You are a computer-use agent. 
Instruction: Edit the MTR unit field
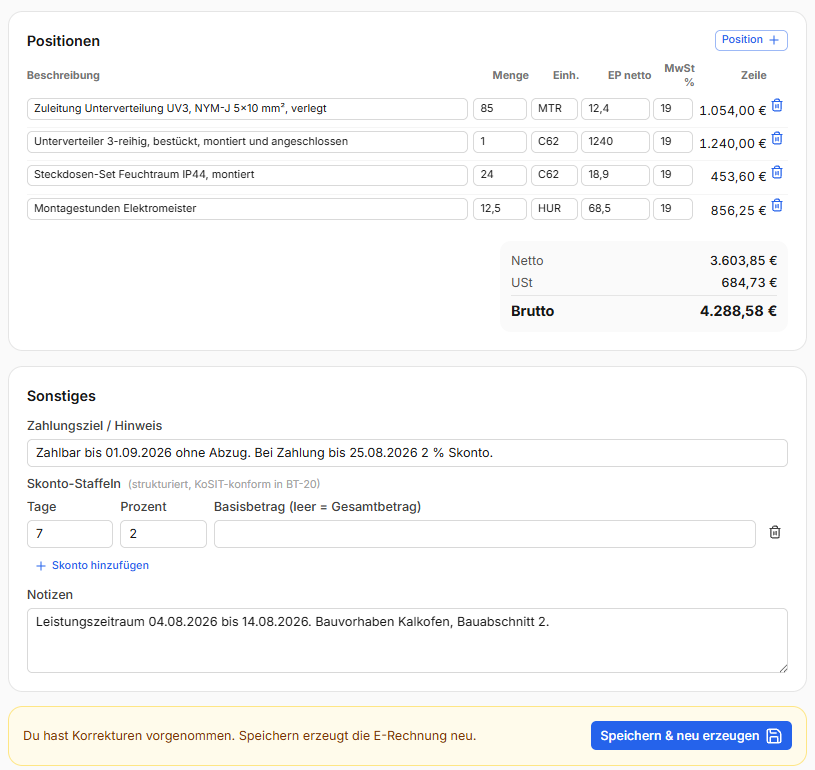coord(554,109)
